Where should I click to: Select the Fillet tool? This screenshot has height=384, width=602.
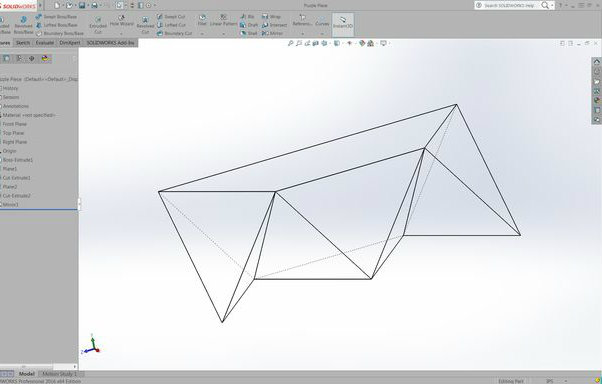tap(202, 20)
